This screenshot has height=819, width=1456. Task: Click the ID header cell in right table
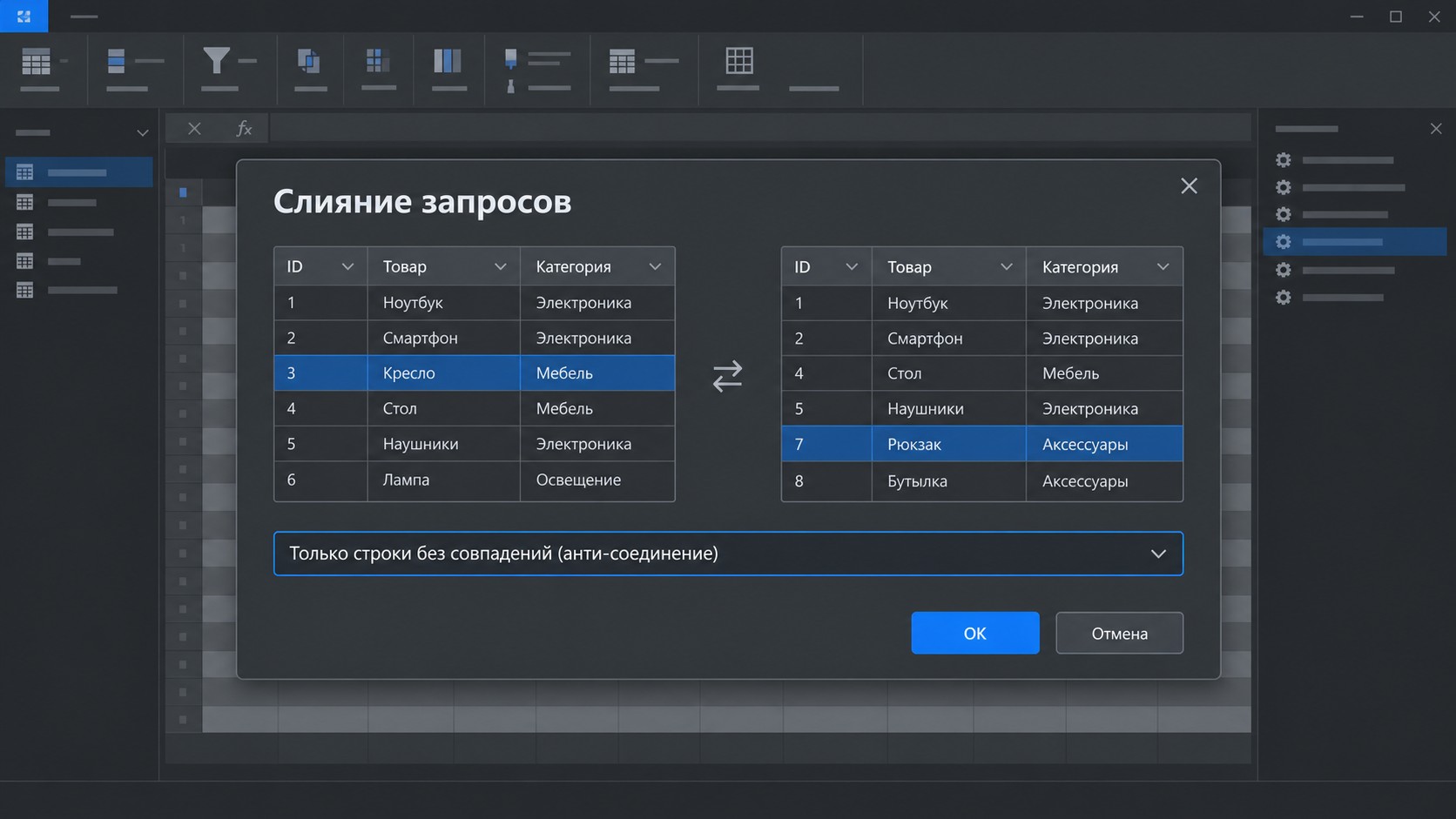[826, 266]
